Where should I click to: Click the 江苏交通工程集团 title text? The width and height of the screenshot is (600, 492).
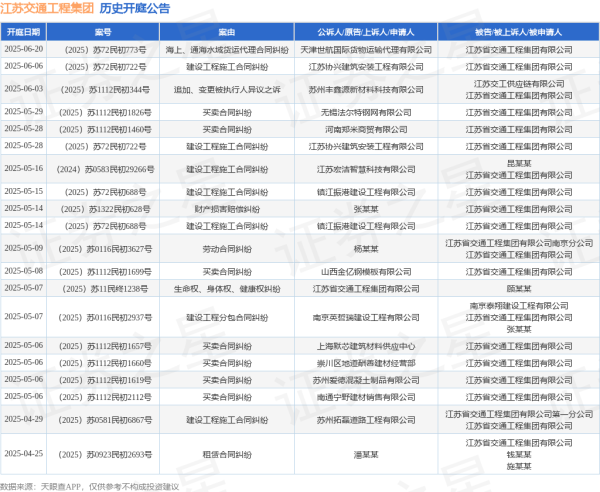tap(47, 8)
